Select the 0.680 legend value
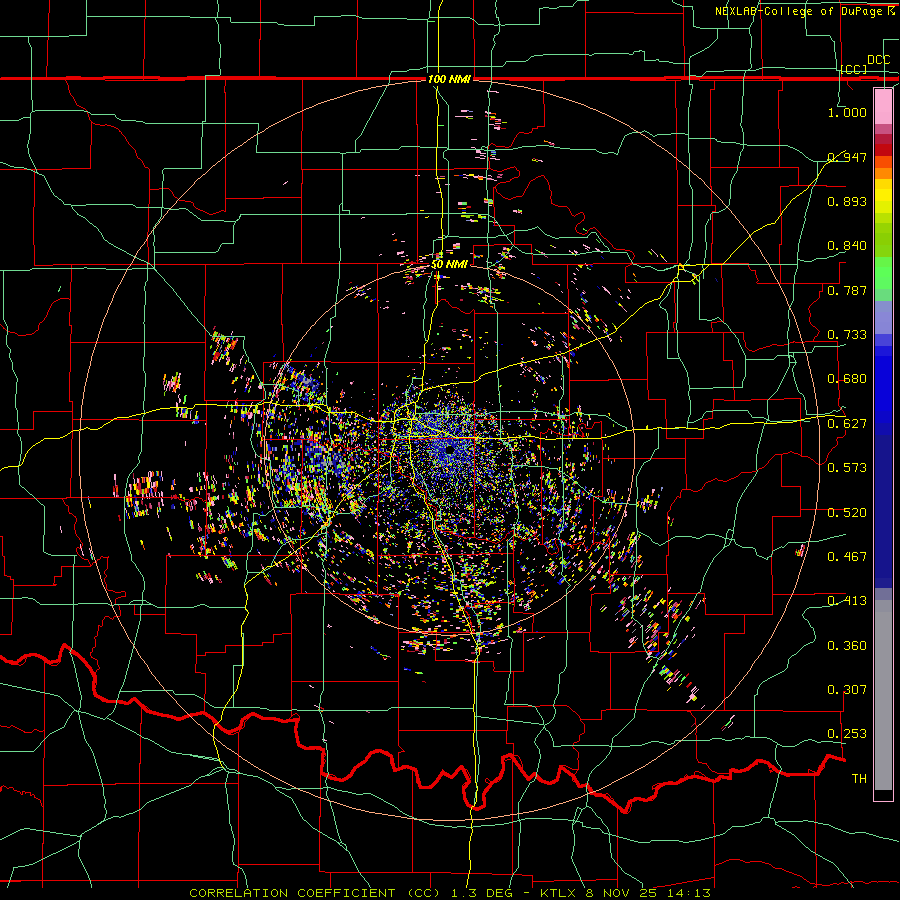Screen dimensions: 900x900 point(847,379)
